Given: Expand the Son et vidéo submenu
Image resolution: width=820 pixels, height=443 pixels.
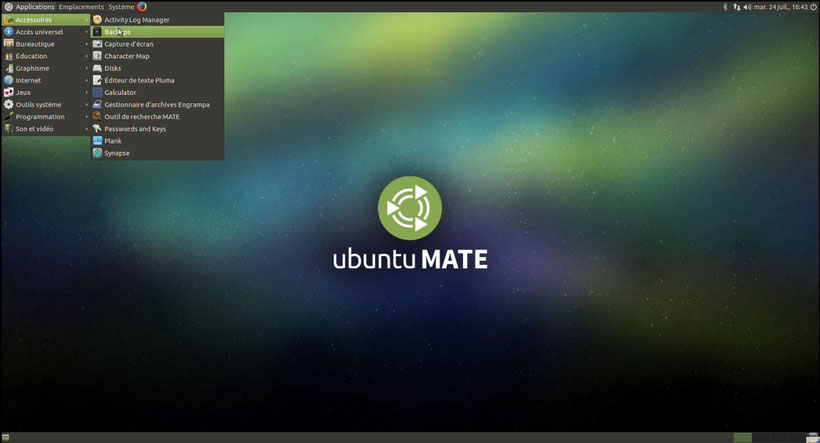Looking at the screenshot, I should pyautogui.click(x=46, y=129).
